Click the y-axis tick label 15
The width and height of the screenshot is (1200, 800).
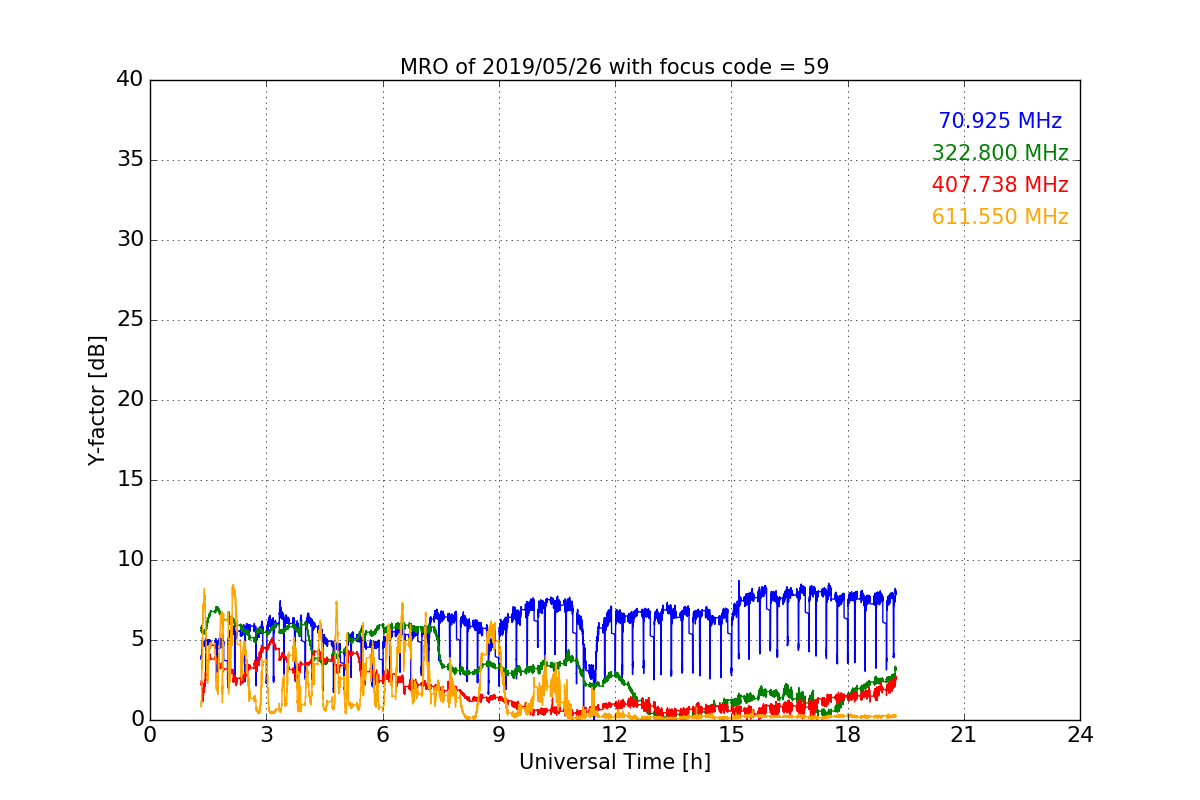coord(130,480)
